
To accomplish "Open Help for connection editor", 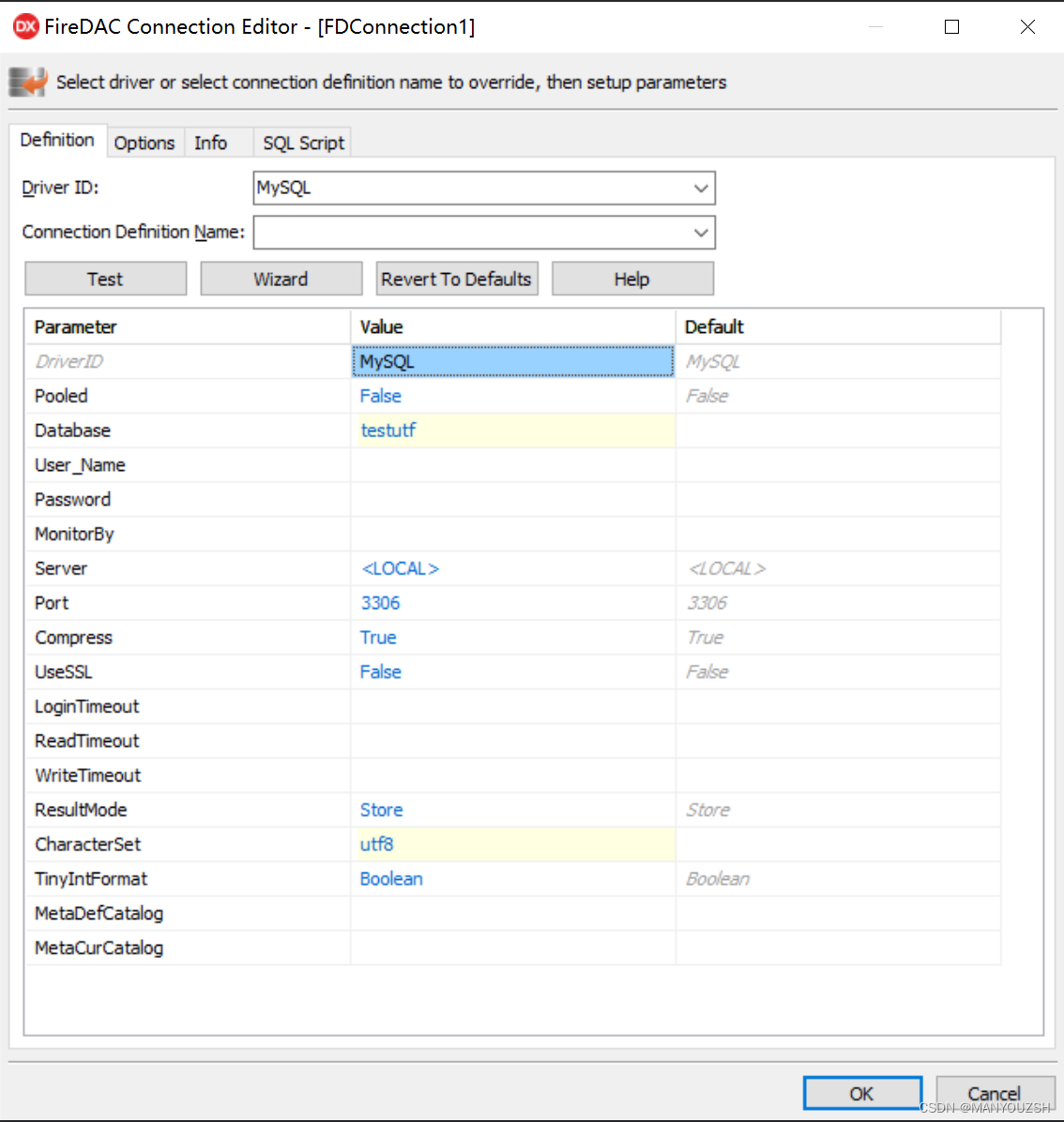I will [x=631, y=279].
